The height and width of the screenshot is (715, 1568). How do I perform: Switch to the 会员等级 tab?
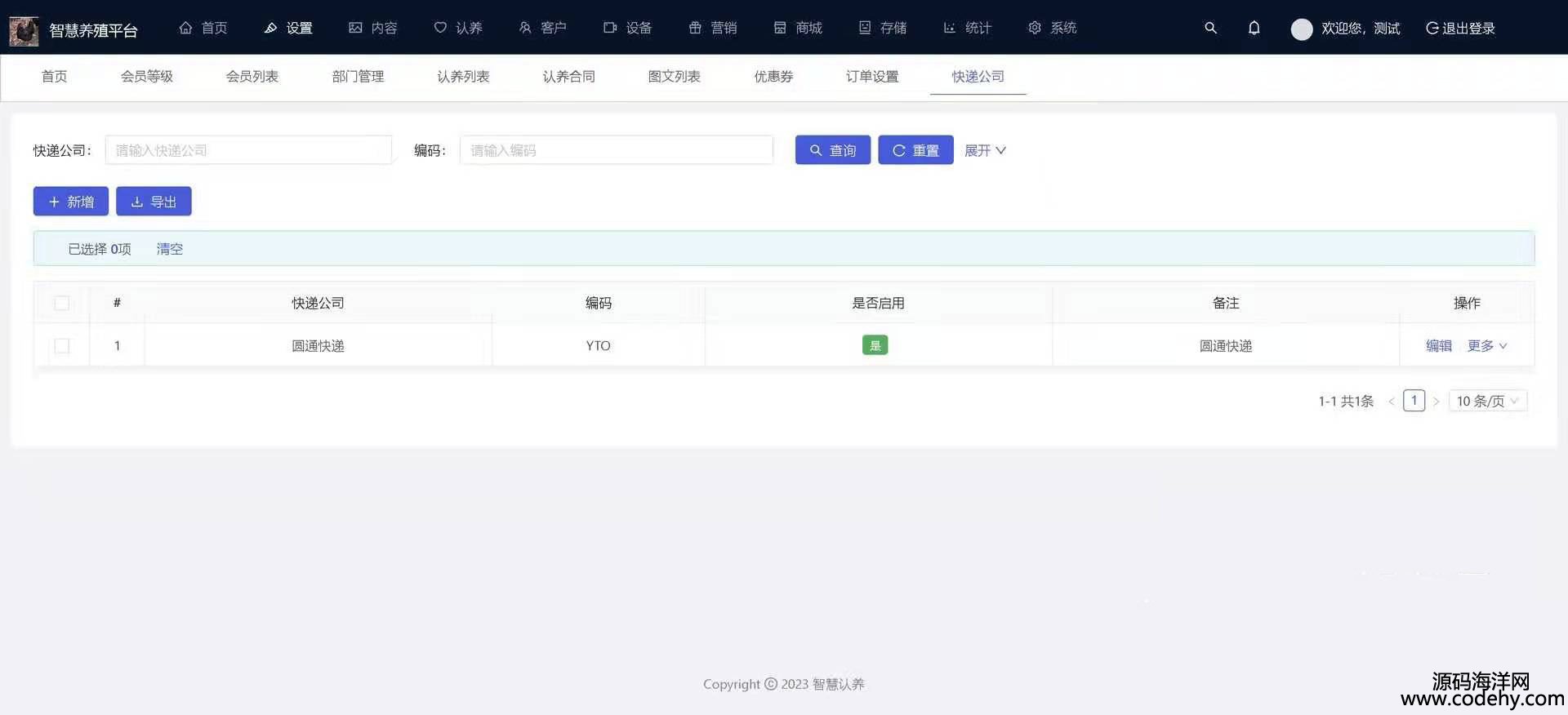[147, 76]
